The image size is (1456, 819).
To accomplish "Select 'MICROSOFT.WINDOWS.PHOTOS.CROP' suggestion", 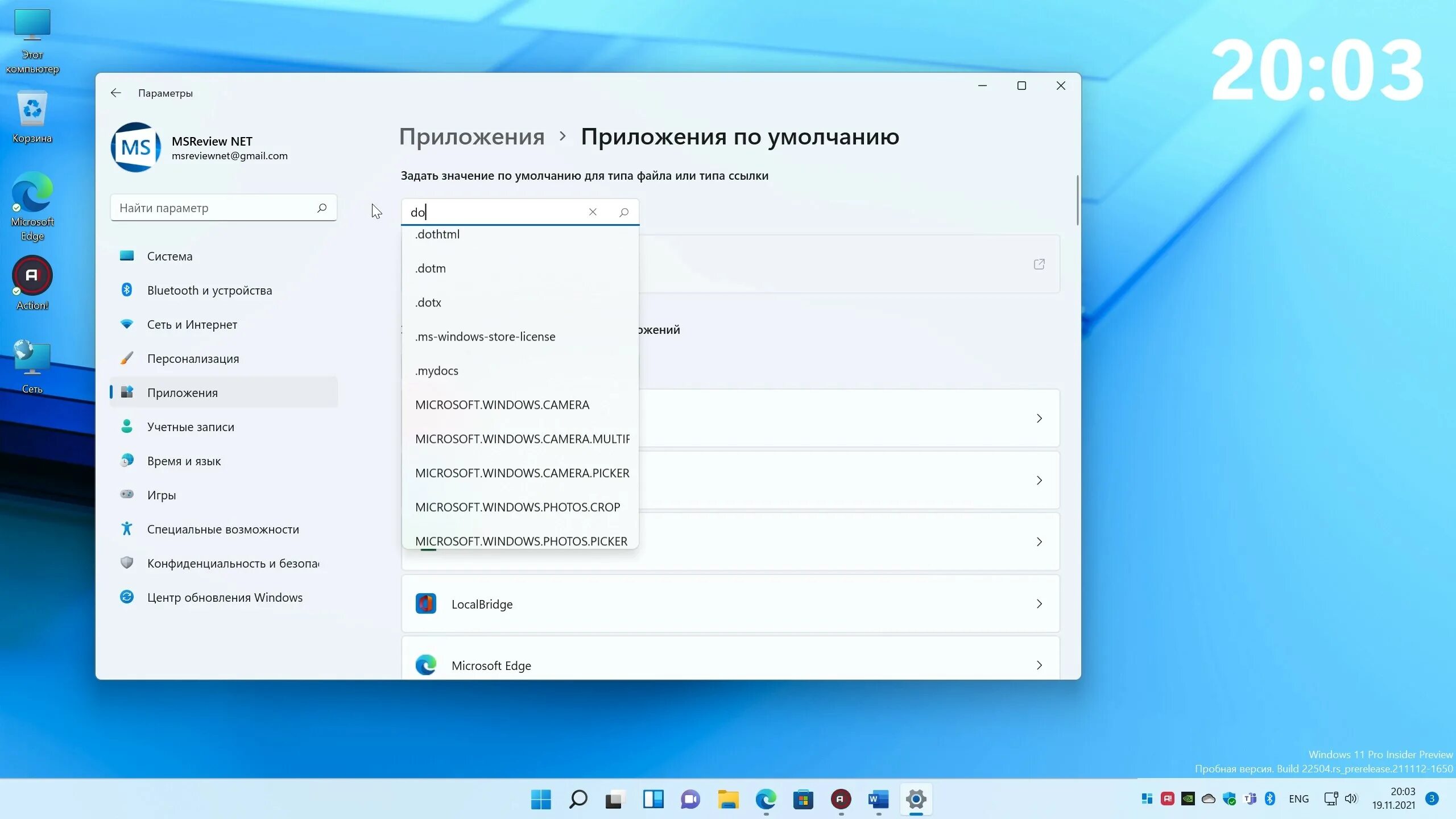I will [520, 507].
